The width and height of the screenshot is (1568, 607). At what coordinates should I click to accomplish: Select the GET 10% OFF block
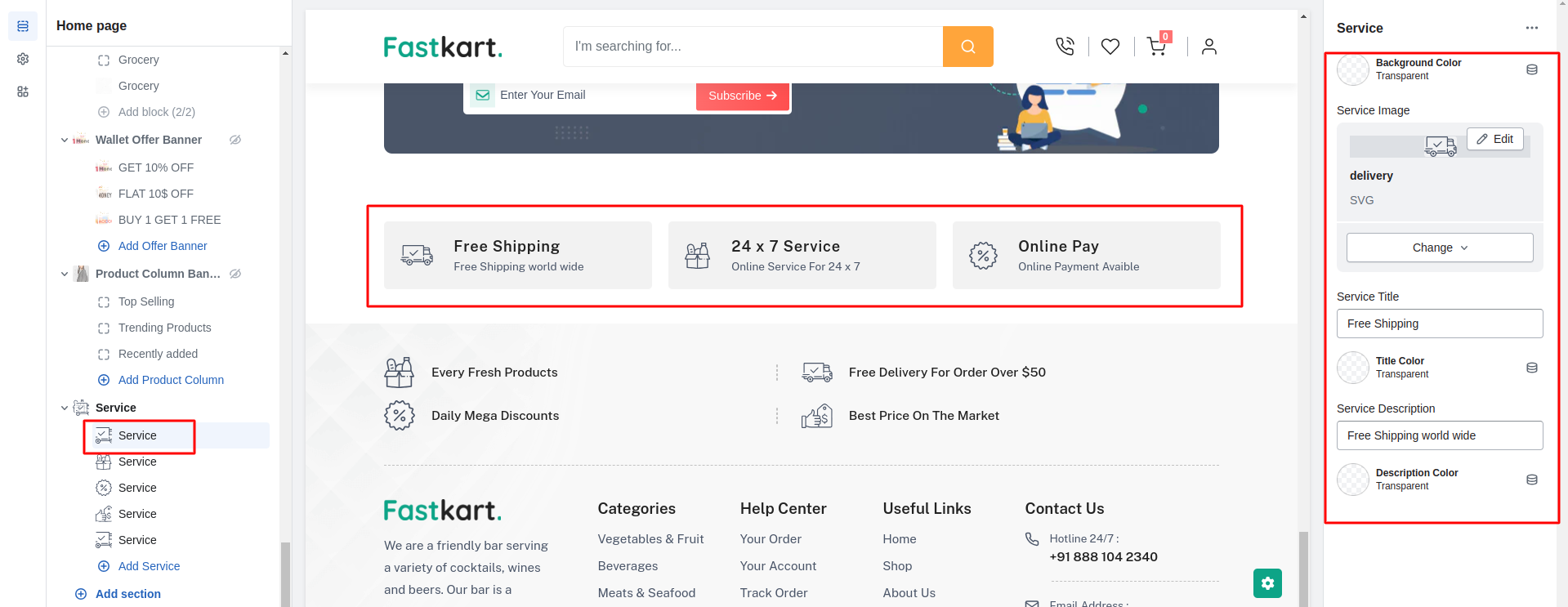155,167
